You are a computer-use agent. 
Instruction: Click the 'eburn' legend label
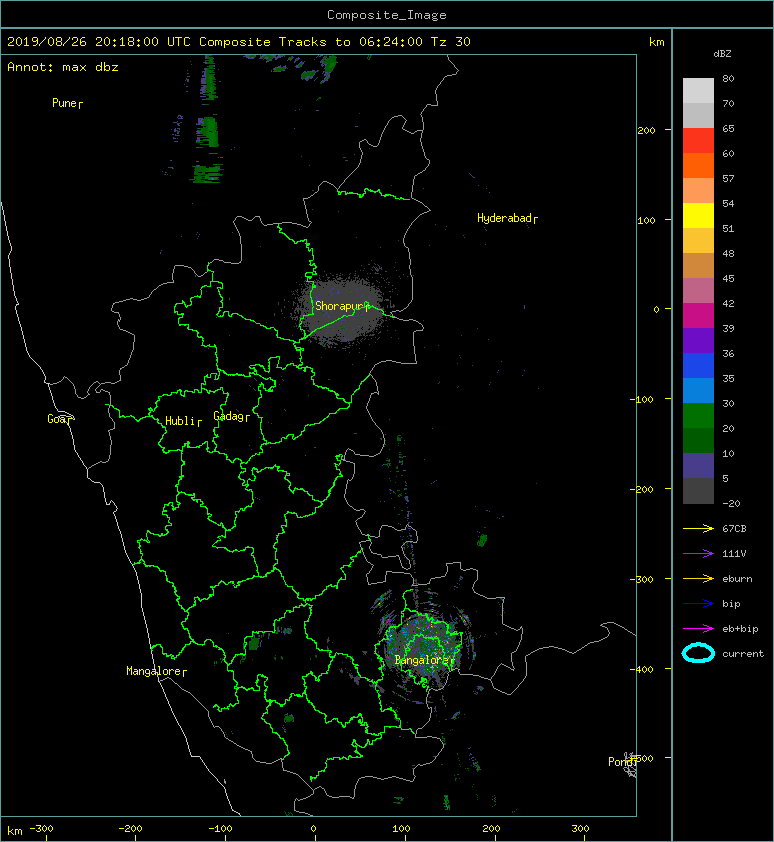point(737,579)
